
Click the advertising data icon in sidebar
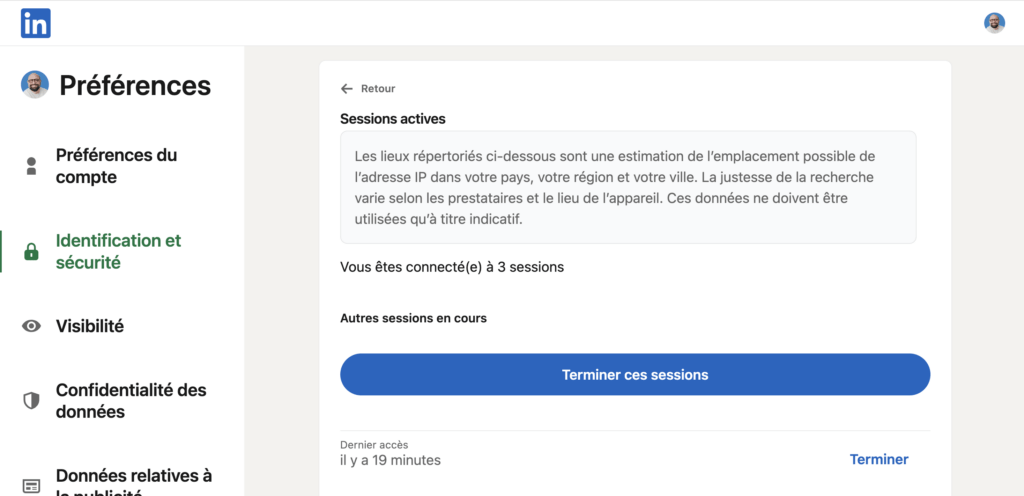(x=32, y=485)
